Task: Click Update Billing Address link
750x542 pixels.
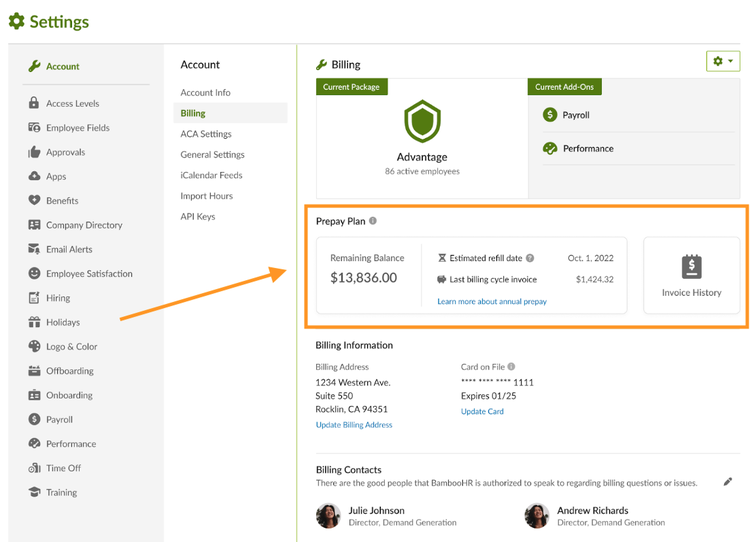Action: pyautogui.click(x=354, y=424)
